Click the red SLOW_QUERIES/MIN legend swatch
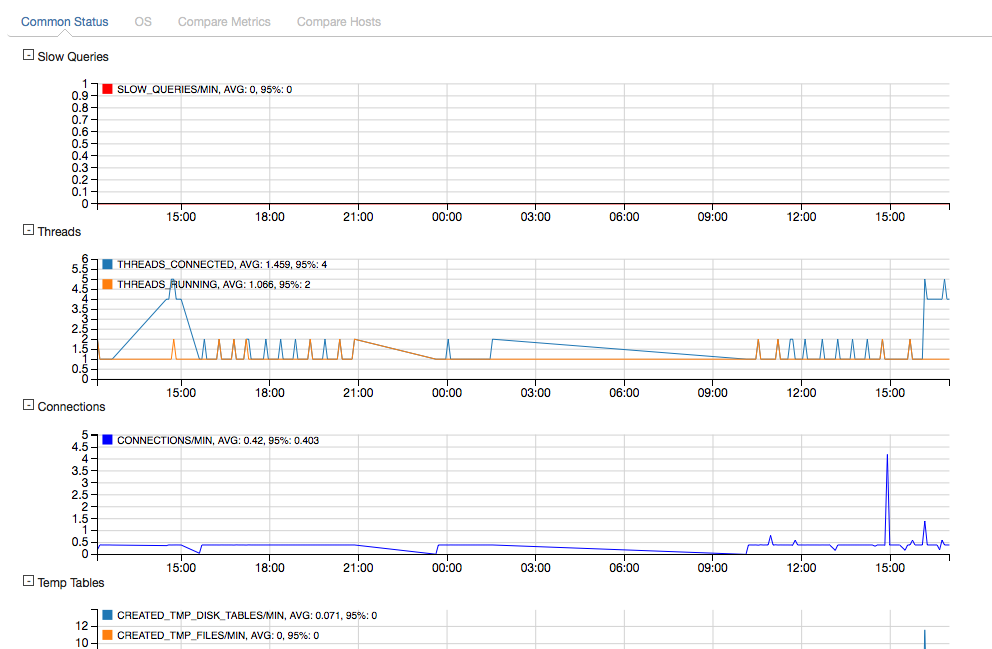Viewport: 992px width, 649px height. [107, 90]
